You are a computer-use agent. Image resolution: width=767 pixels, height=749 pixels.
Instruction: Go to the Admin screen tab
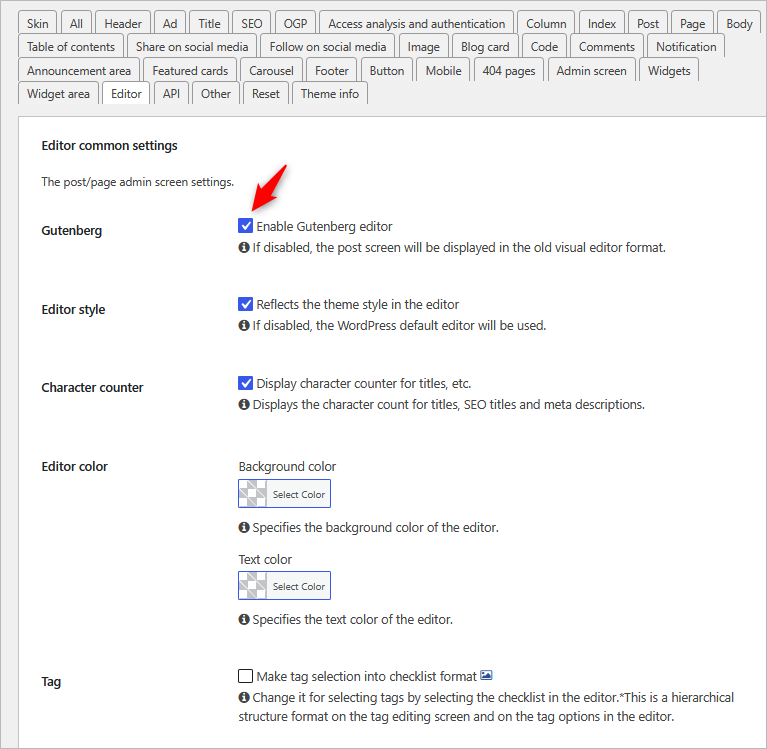click(591, 71)
